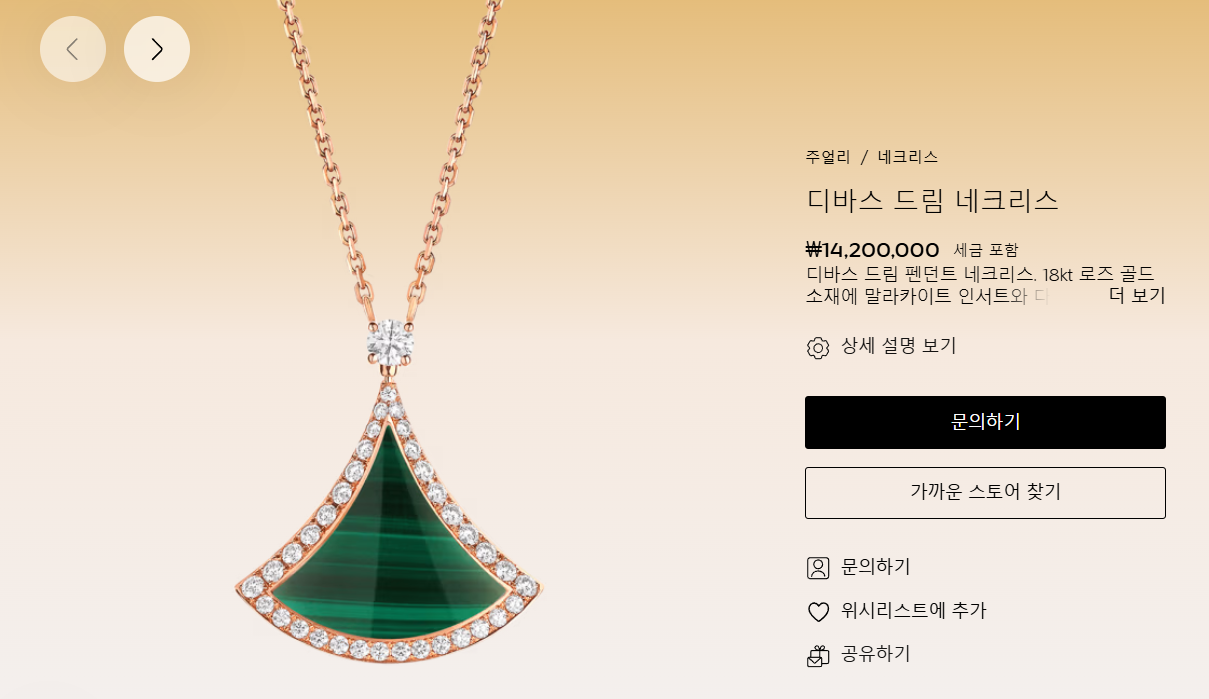Click the ₩14,200,000 price text
Image resolution: width=1209 pixels, height=699 pixels.
[x=872, y=250]
